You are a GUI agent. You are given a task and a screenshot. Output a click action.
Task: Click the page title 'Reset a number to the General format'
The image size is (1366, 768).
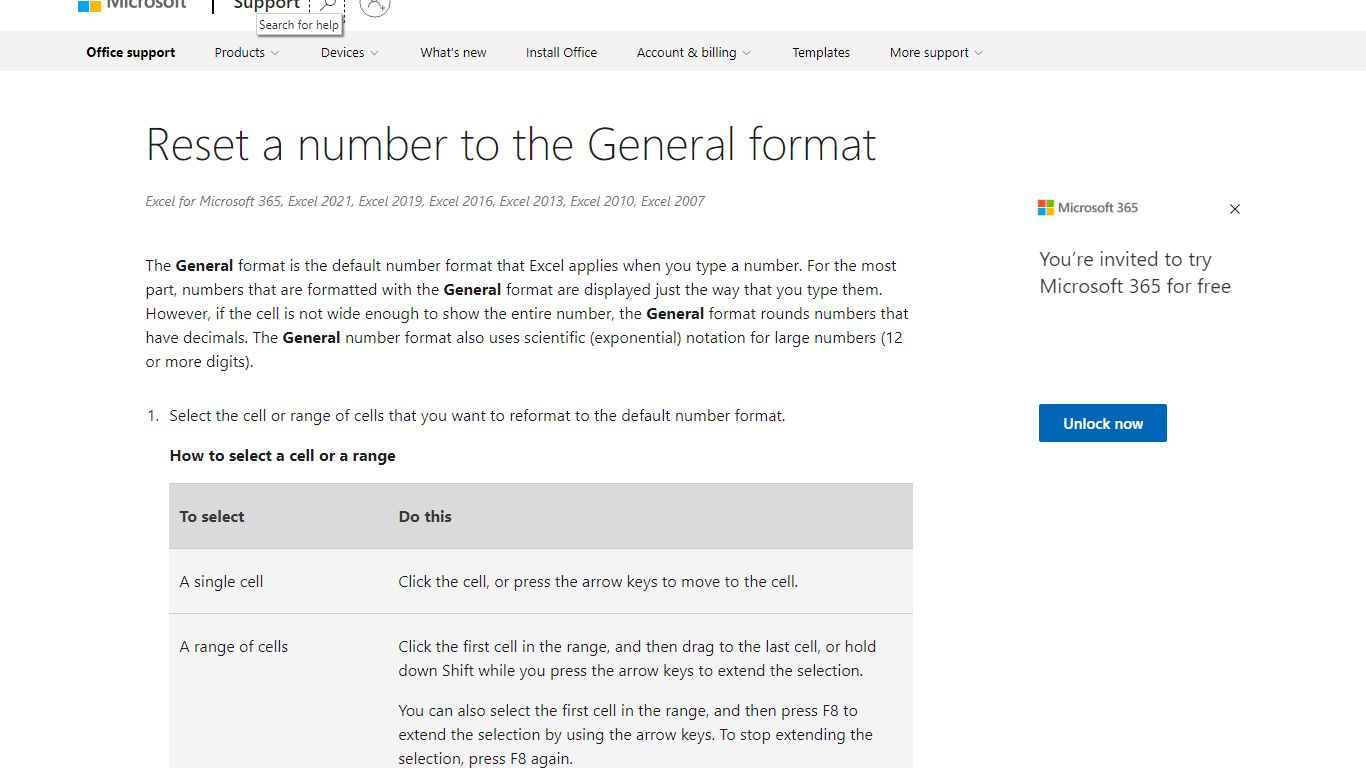click(511, 145)
